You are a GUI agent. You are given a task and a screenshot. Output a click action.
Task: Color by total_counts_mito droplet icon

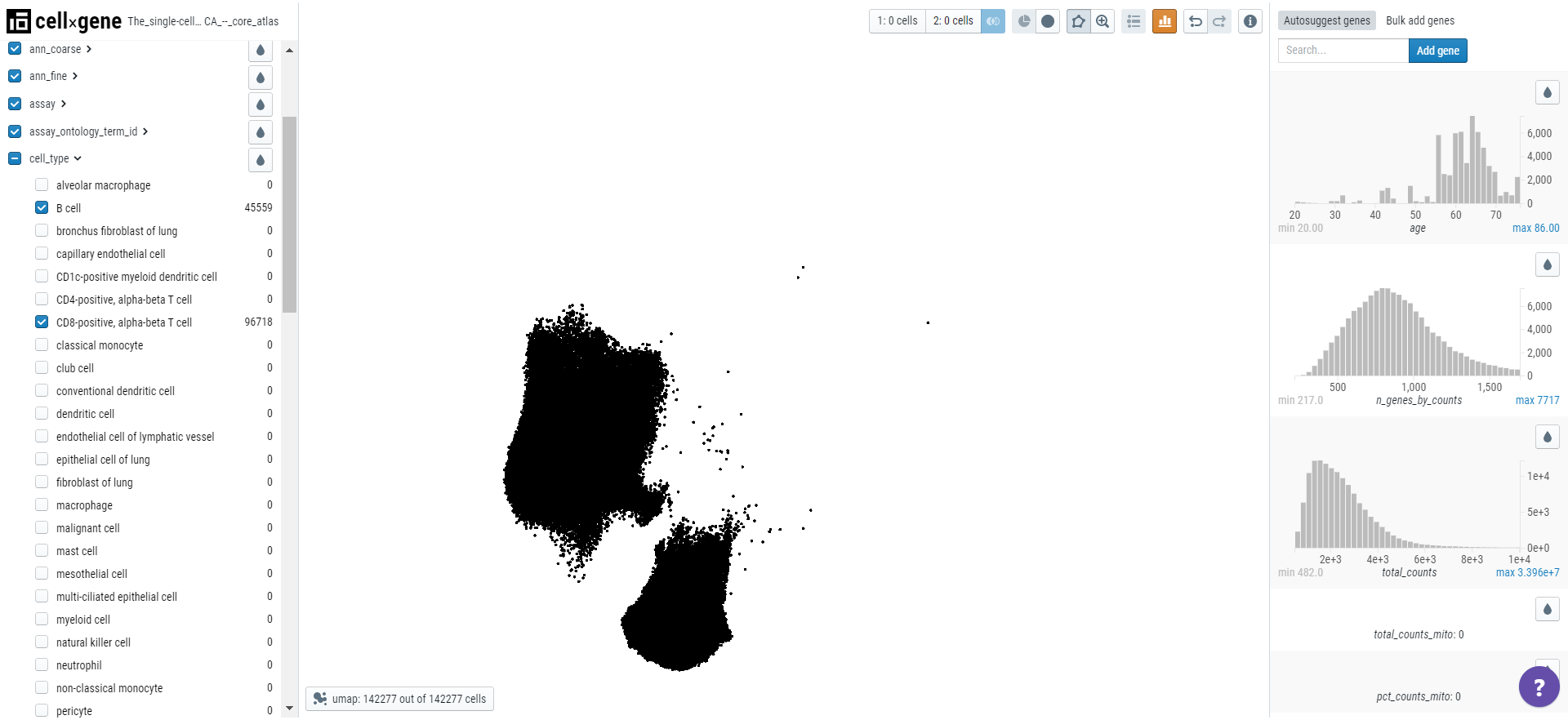click(x=1548, y=609)
